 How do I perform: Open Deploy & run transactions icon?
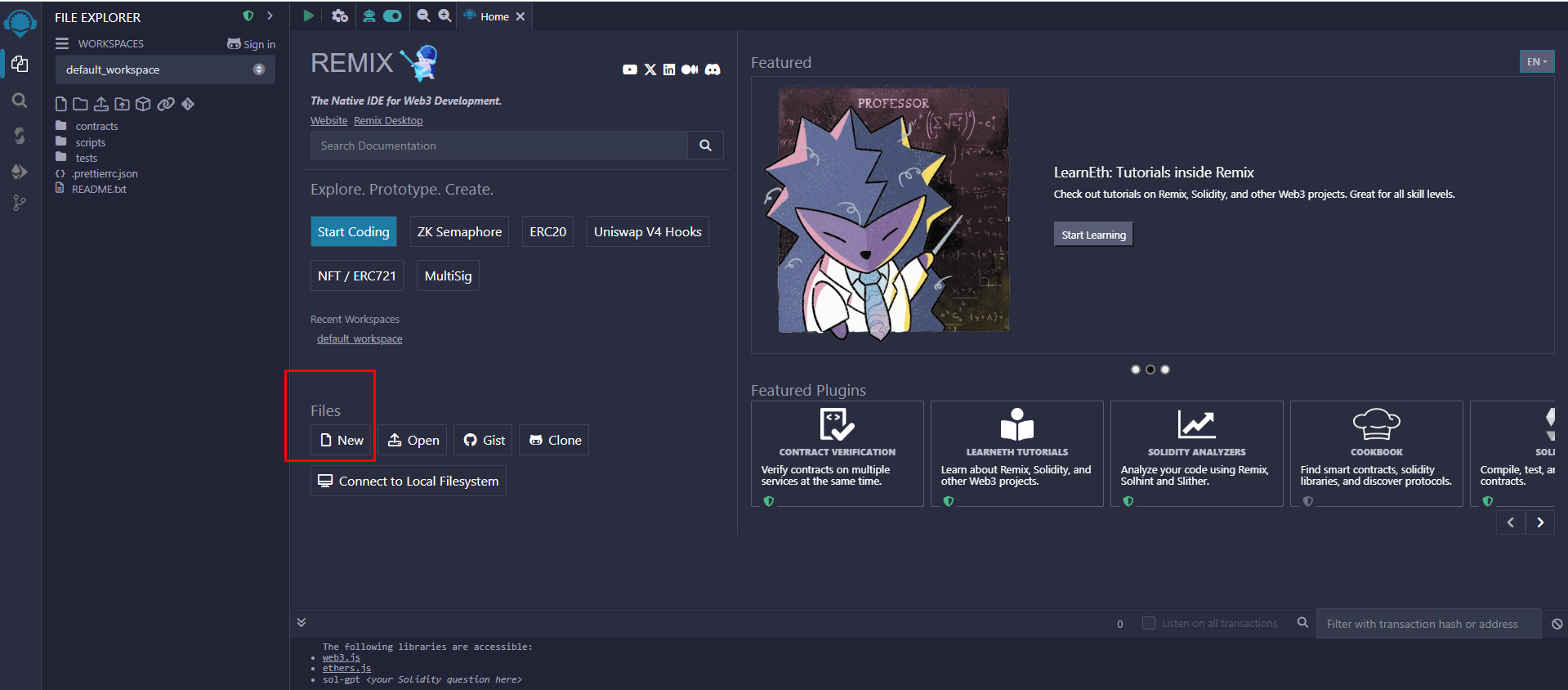coord(20,172)
